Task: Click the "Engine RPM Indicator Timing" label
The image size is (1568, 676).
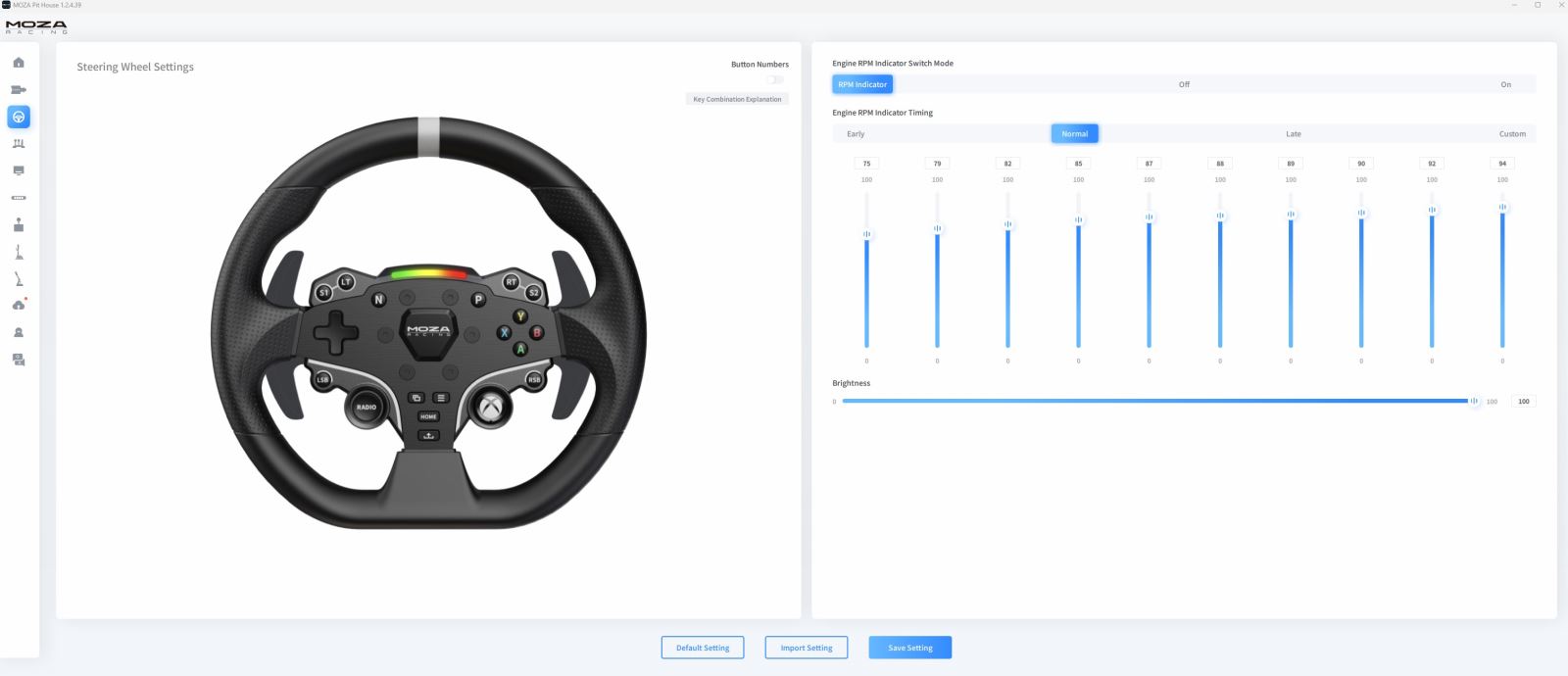Action: pyautogui.click(x=882, y=113)
